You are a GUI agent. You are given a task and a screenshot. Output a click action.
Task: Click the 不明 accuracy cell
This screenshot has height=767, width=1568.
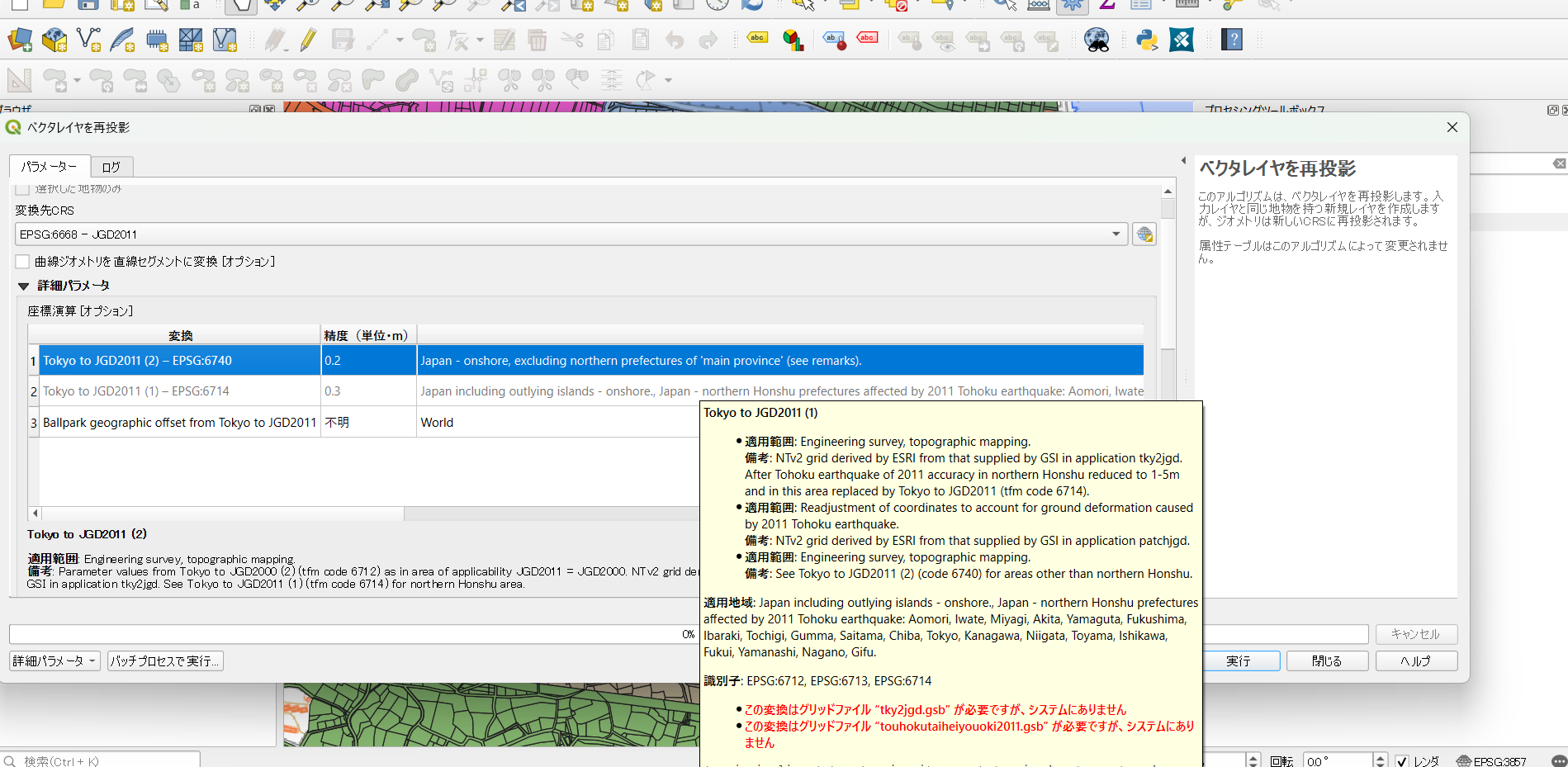tap(369, 423)
